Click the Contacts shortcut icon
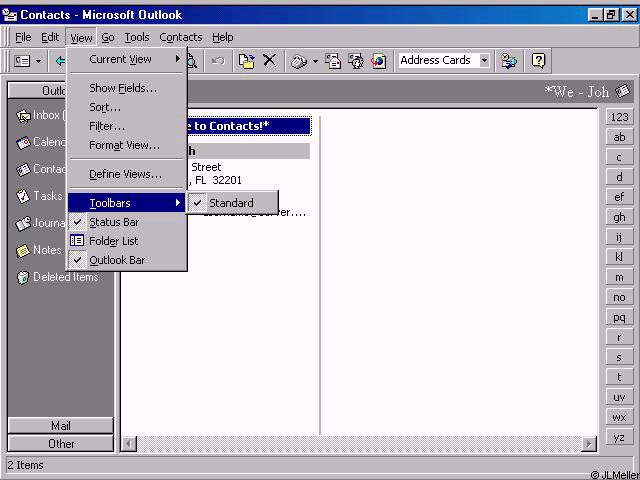The width and height of the screenshot is (640, 480). (23, 169)
